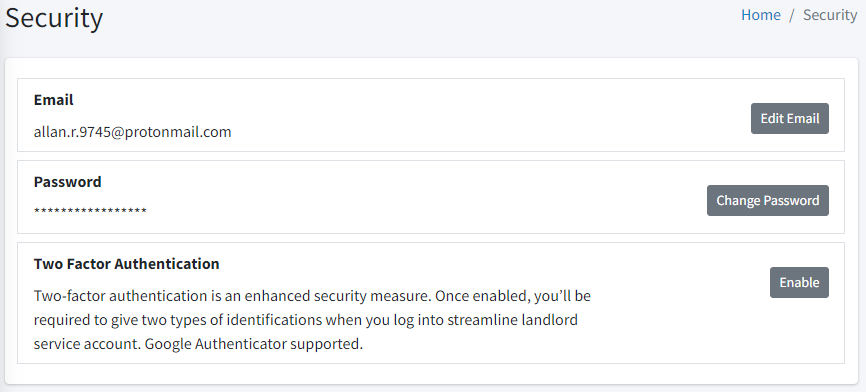Click inside the Email card area
866x392 pixels.
tap(431, 115)
